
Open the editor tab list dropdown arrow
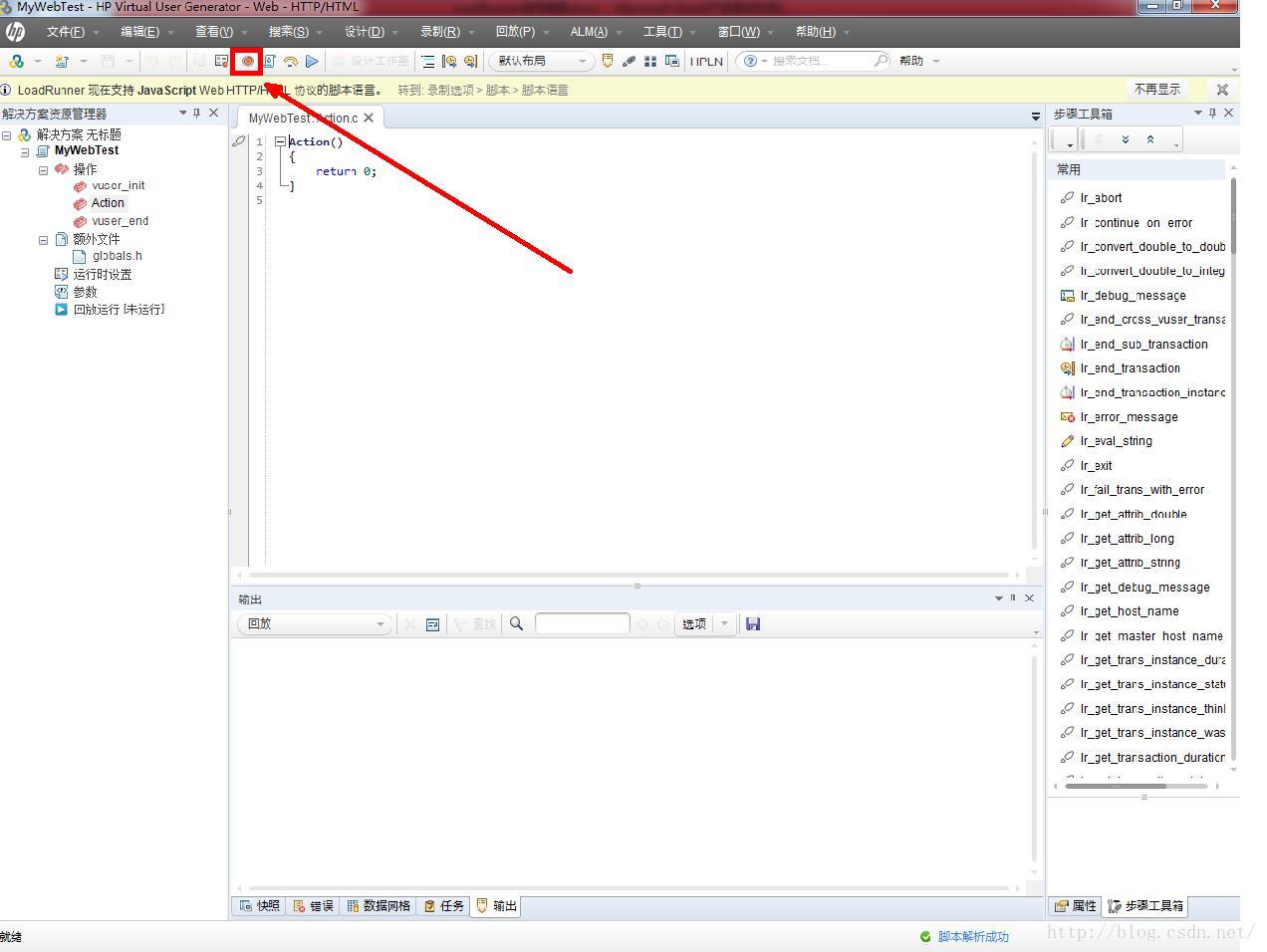[1035, 118]
